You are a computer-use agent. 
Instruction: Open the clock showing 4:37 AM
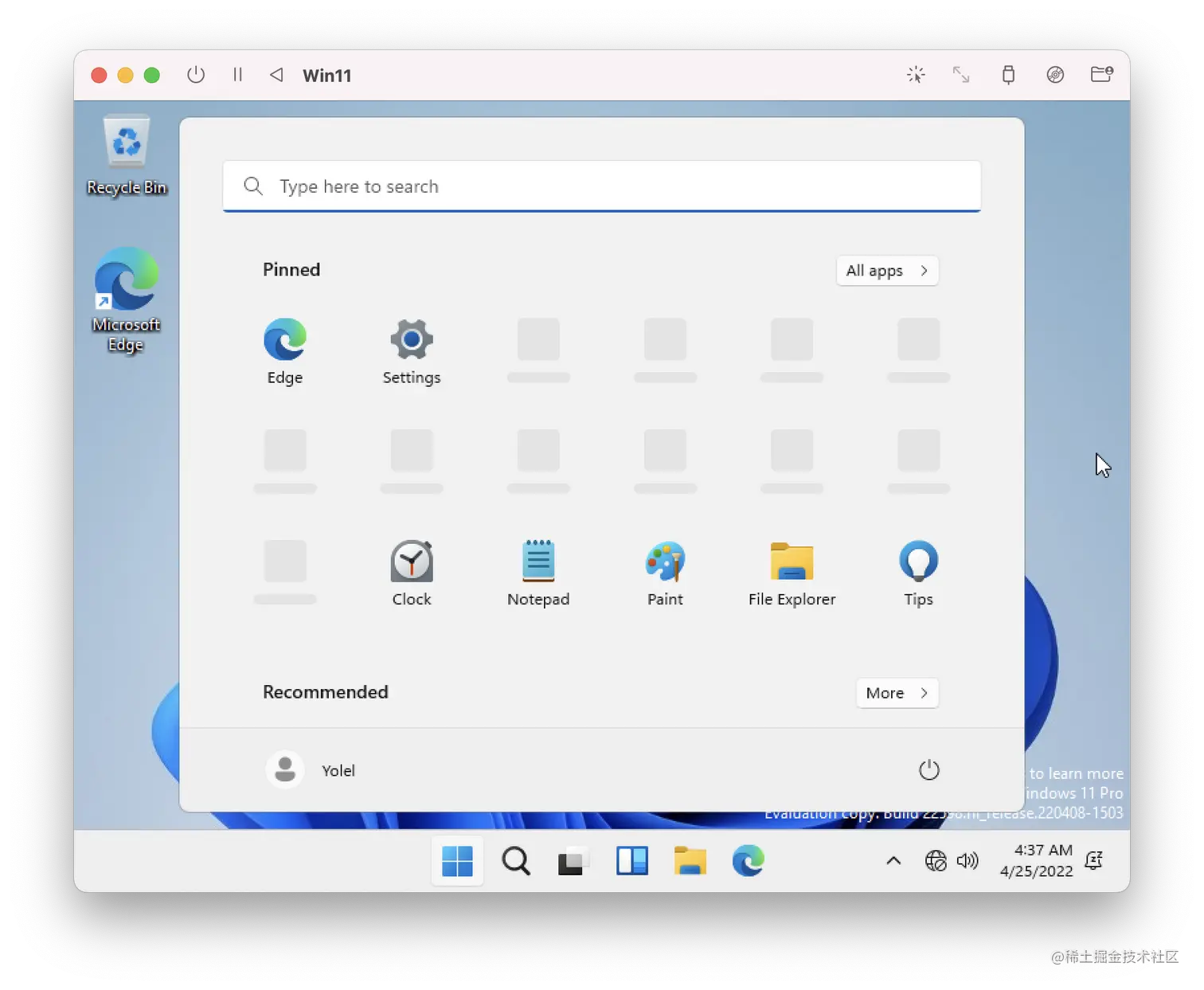point(1037,861)
